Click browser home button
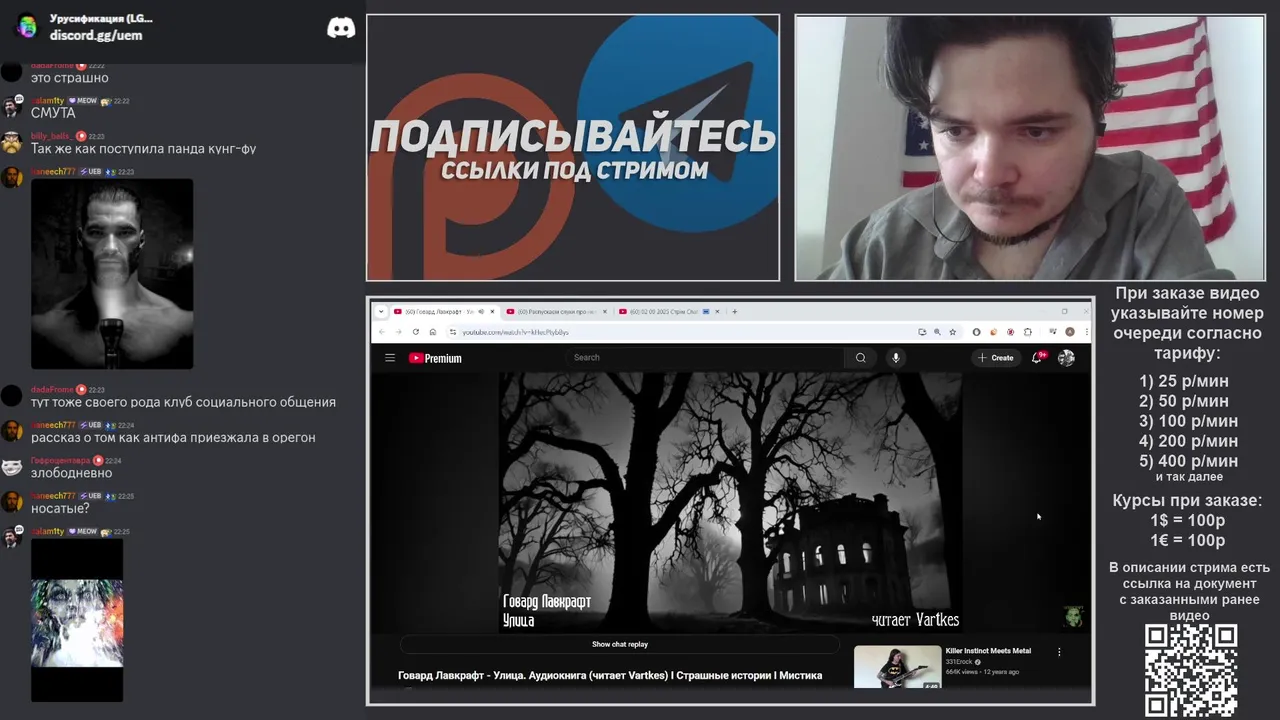1280x720 pixels. (432, 332)
